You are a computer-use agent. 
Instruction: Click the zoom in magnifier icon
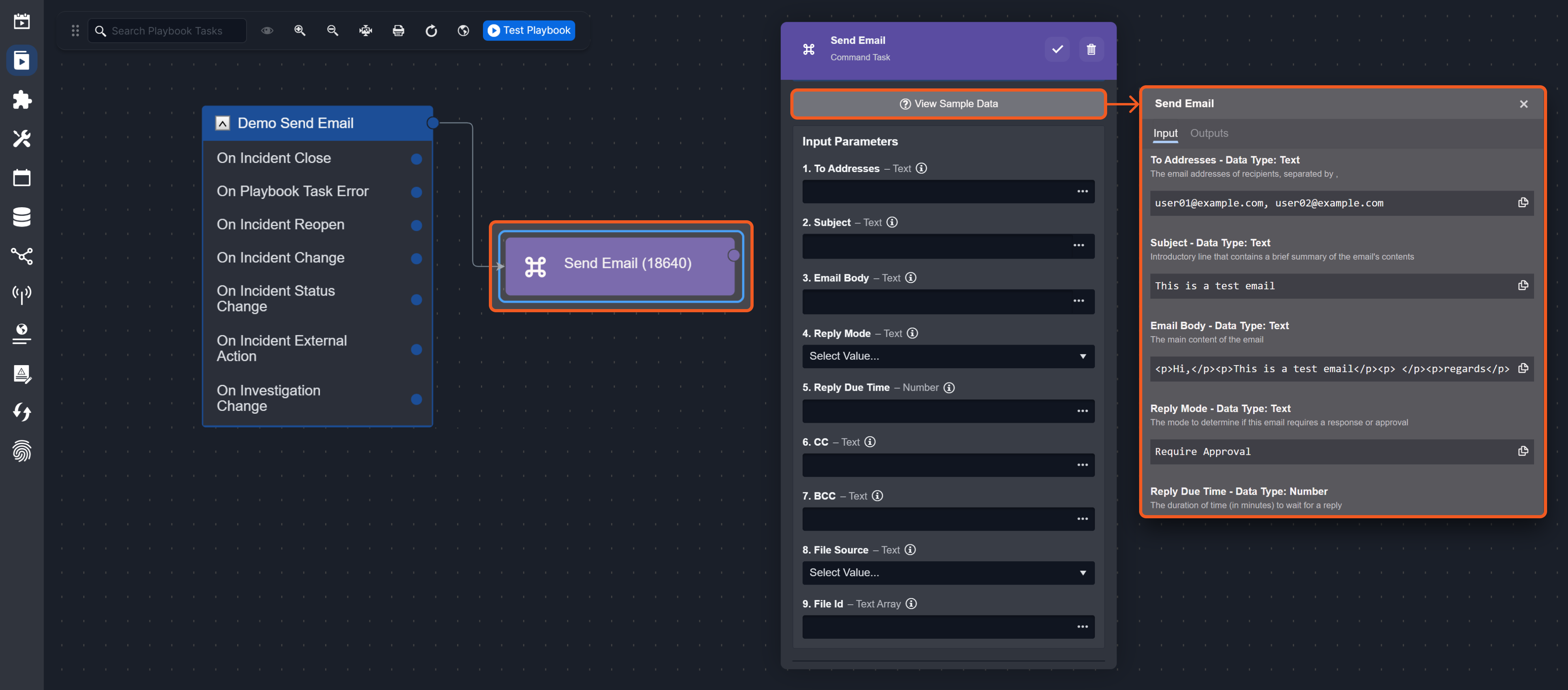pyautogui.click(x=299, y=30)
